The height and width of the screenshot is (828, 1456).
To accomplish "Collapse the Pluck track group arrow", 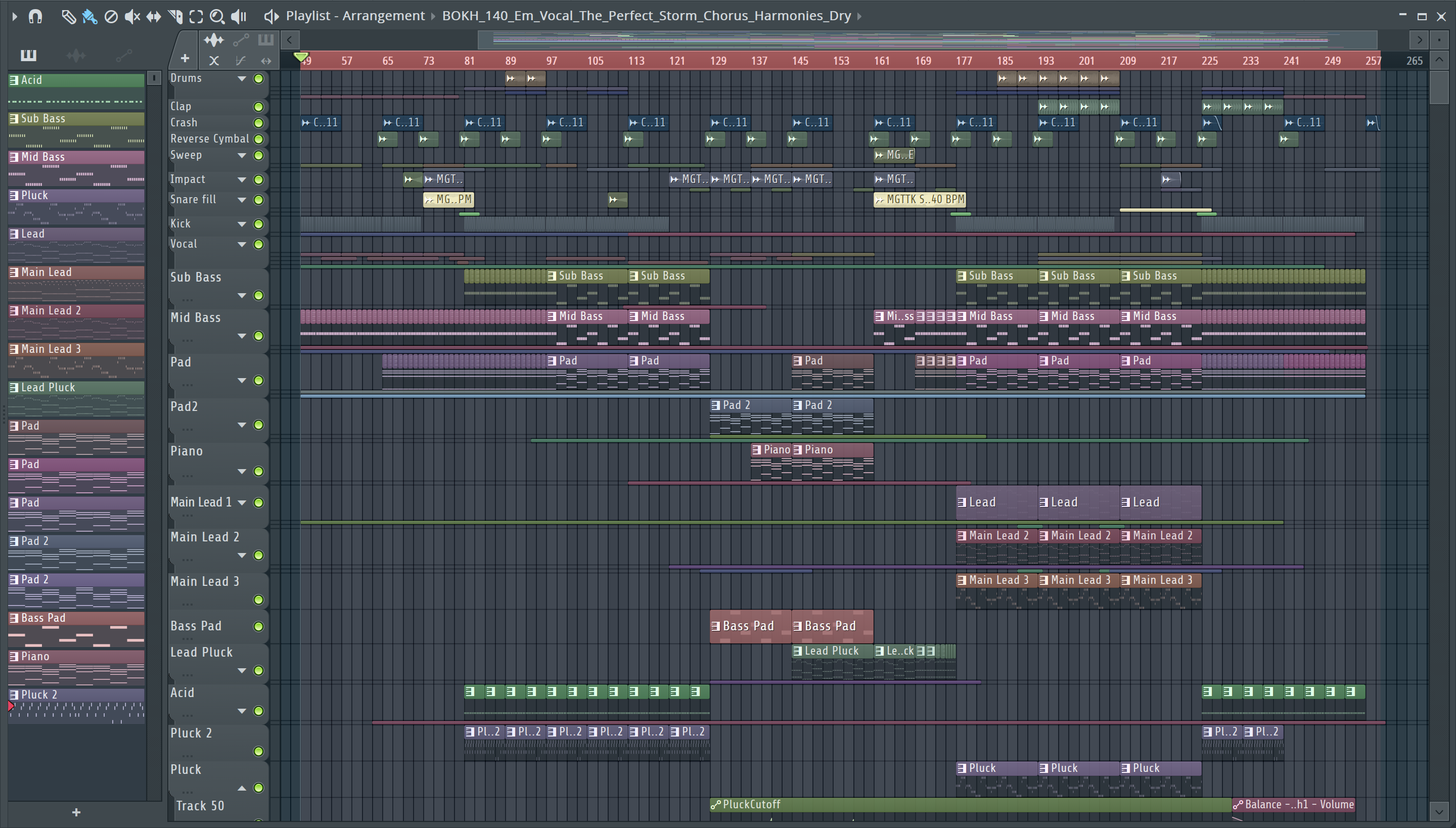I will [242, 788].
